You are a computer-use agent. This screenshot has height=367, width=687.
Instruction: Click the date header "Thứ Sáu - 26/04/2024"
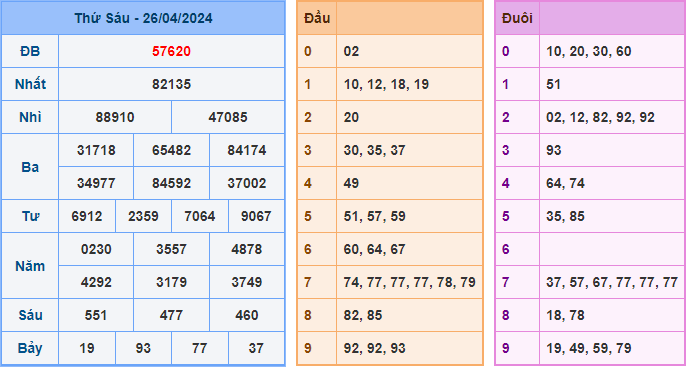pyautogui.click(x=143, y=18)
